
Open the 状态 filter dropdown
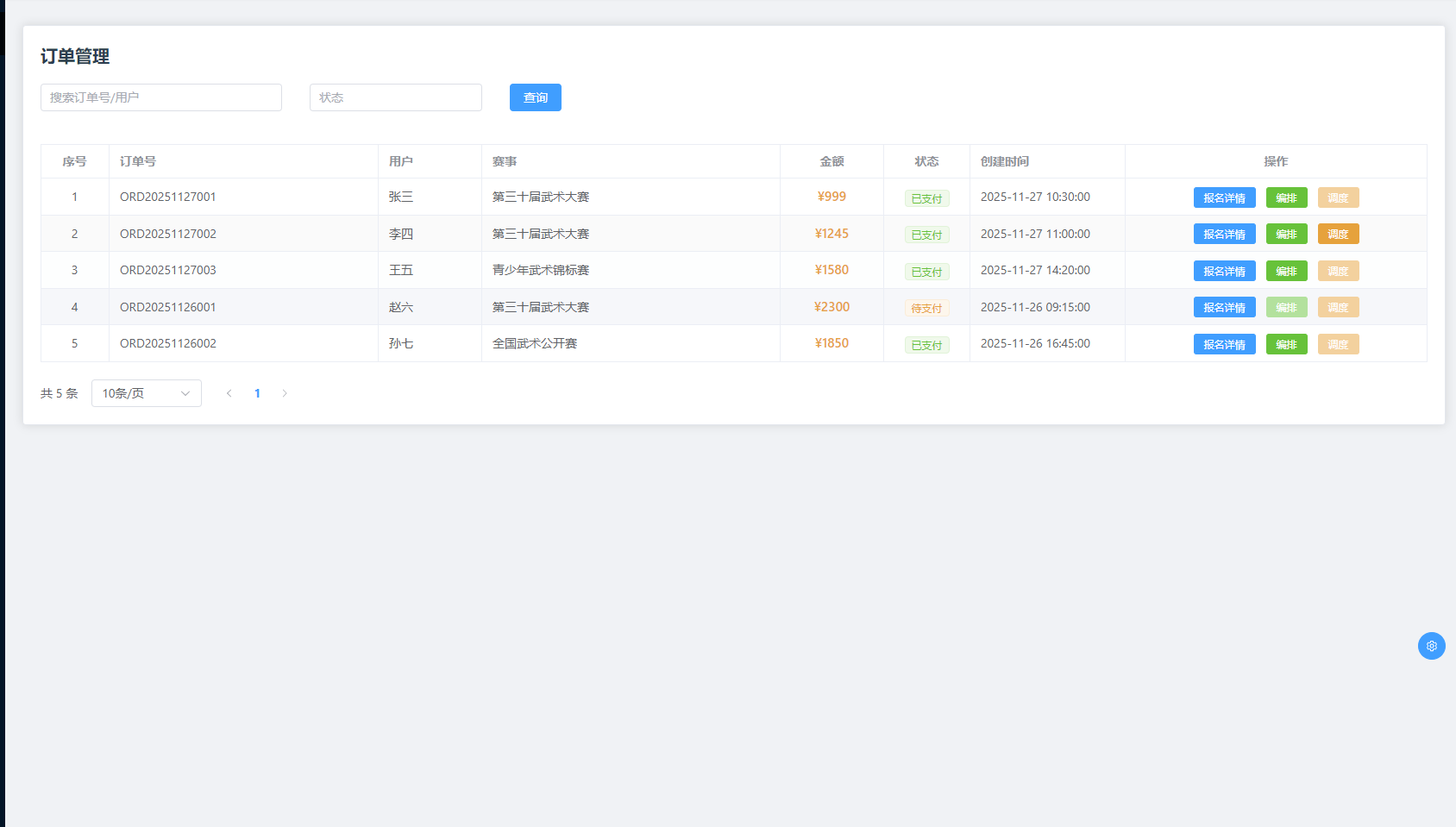pyautogui.click(x=395, y=97)
